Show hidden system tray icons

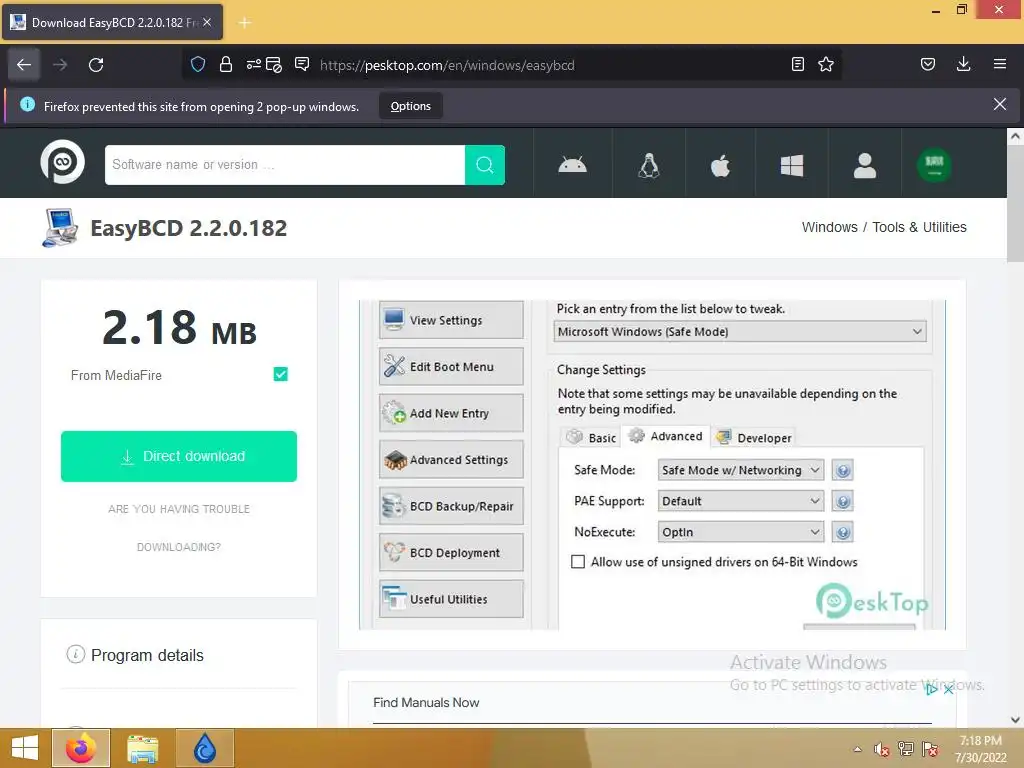(857, 749)
